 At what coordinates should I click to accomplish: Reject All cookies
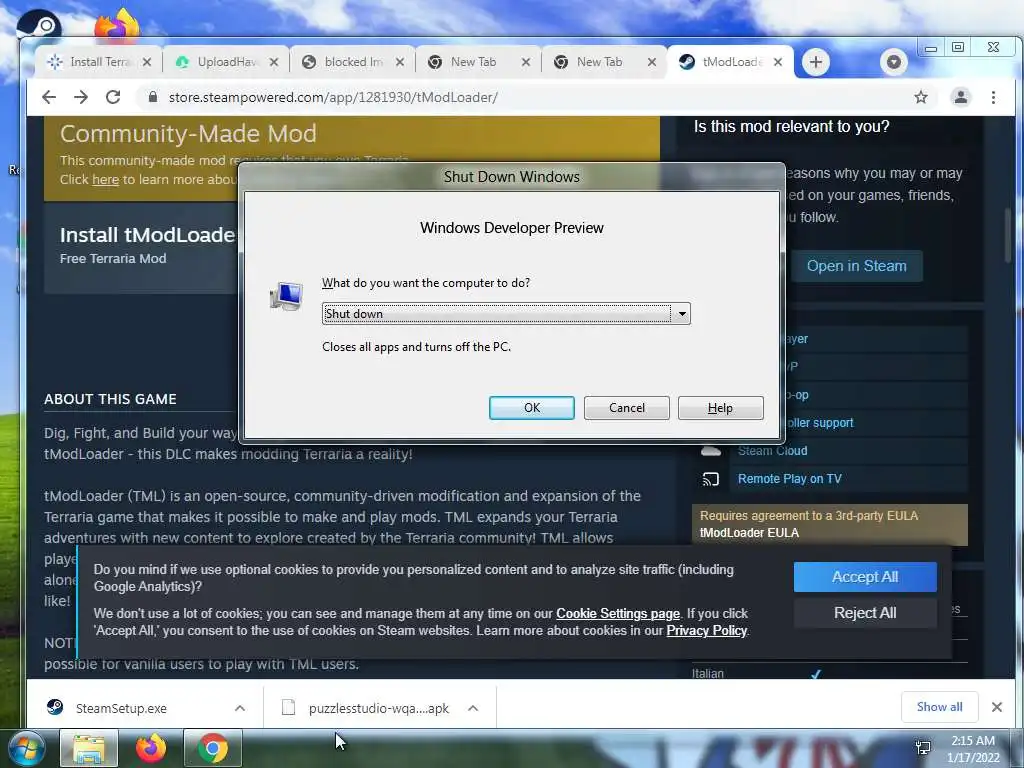coord(865,613)
